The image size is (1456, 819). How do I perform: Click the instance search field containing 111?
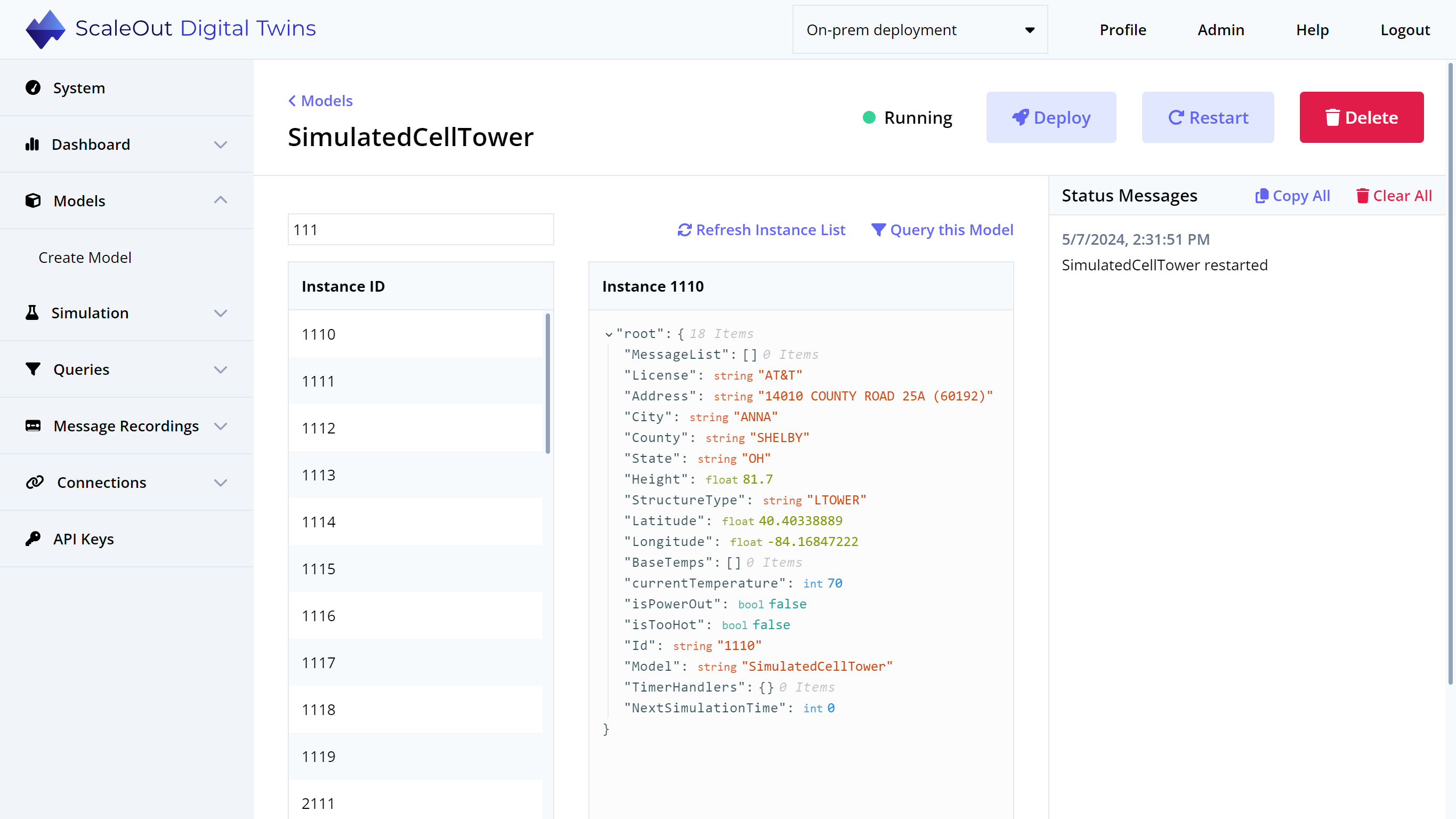click(420, 230)
